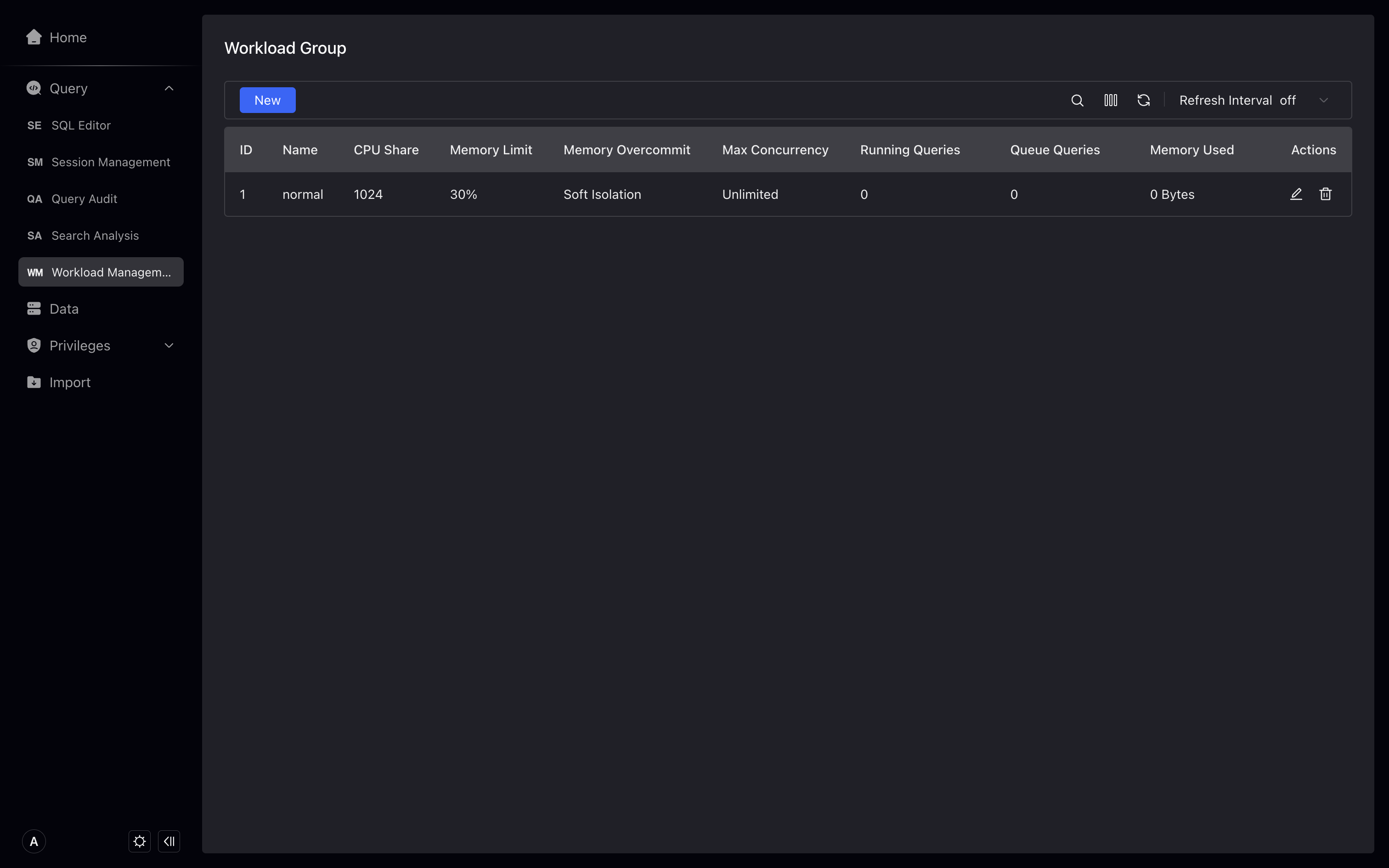The width and height of the screenshot is (1389, 868).
Task: Expand the Privileges section chevron
Action: [x=169, y=345]
